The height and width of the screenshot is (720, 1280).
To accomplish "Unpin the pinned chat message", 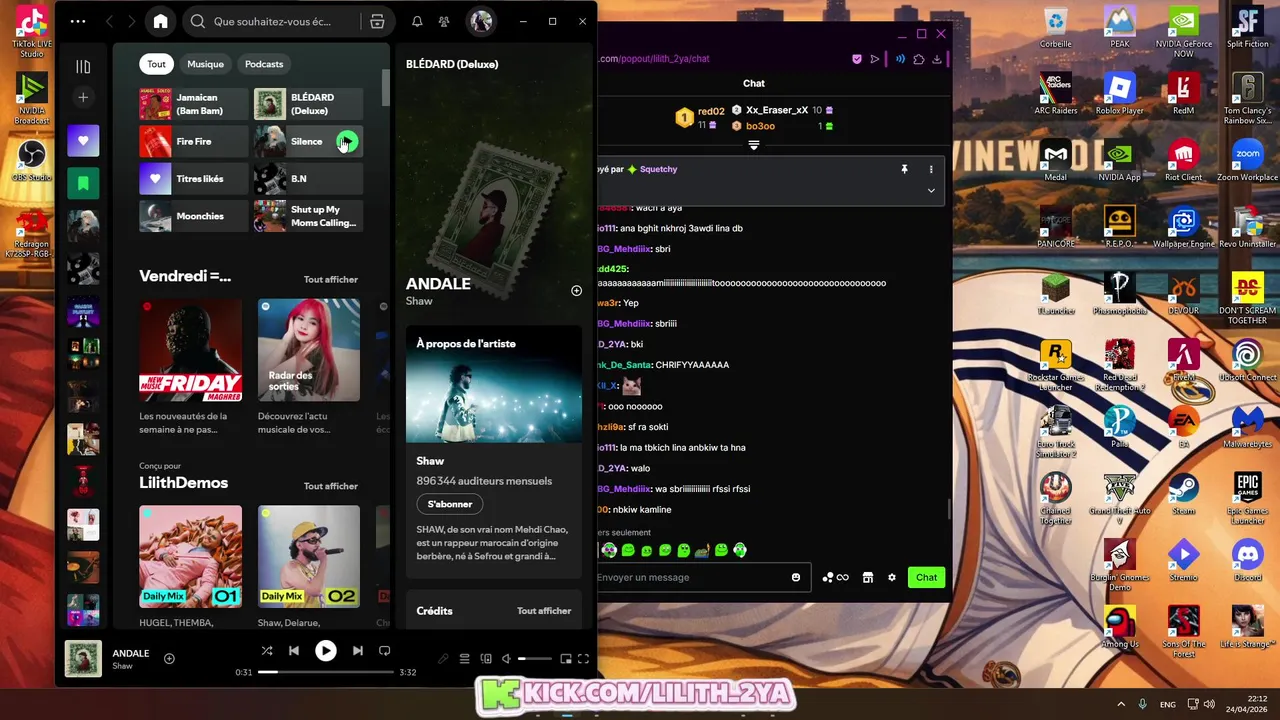I will 904,169.
